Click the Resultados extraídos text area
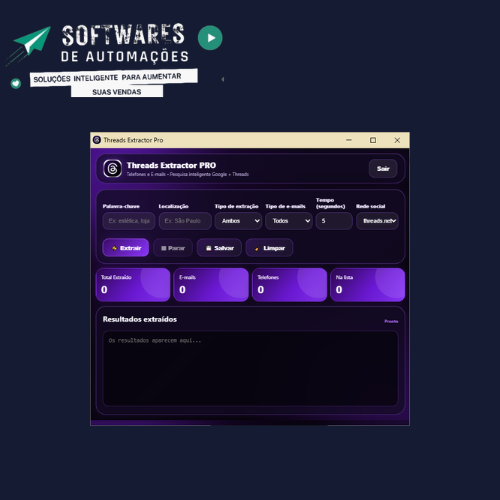Image resolution: width=500 pixels, height=500 pixels. pyautogui.click(x=250, y=368)
